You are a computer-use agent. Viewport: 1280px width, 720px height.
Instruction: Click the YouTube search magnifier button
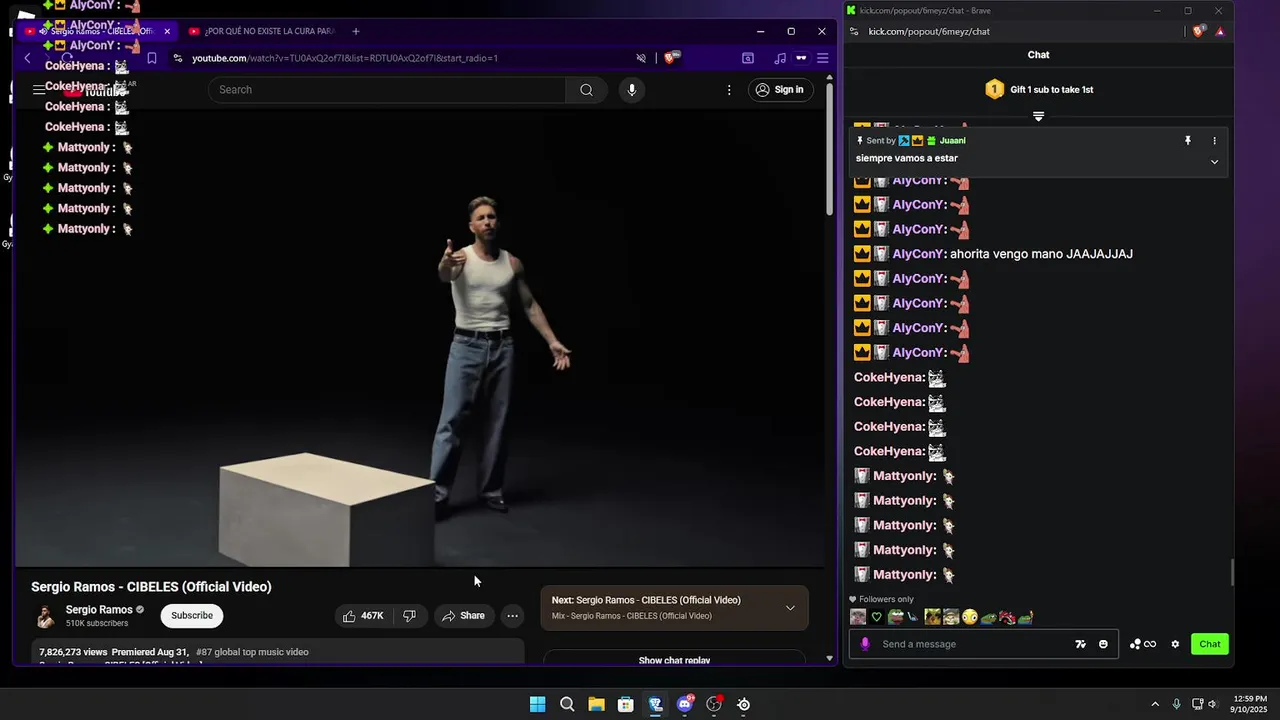click(586, 90)
